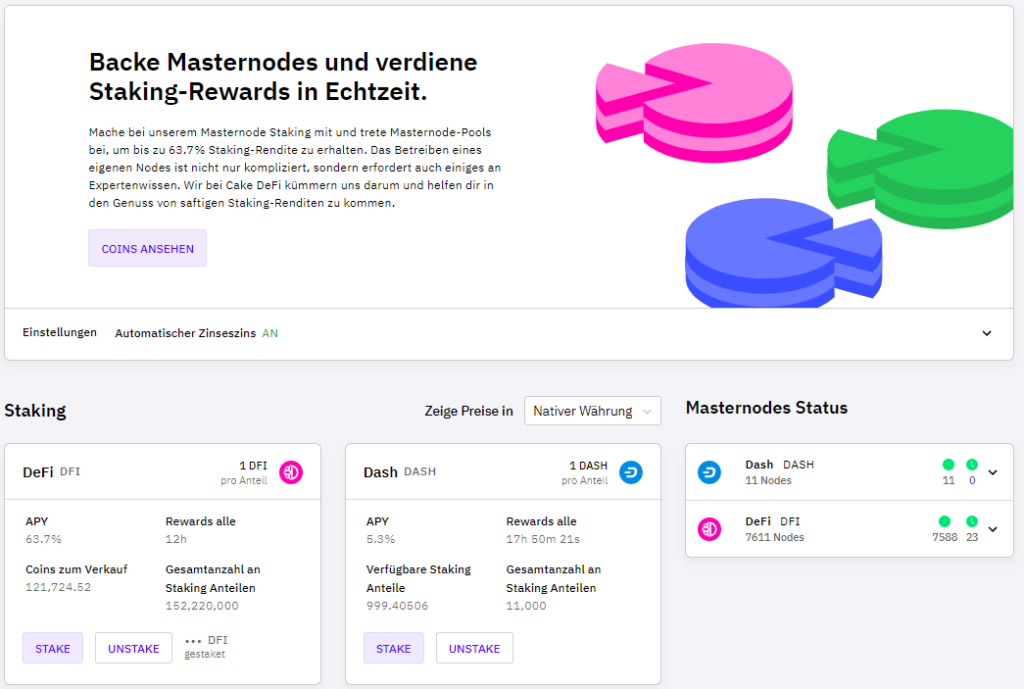Screen dimensions: 1024x689
Task: Click DeFi icon in Masternodes Status list
Action: [x=709, y=529]
